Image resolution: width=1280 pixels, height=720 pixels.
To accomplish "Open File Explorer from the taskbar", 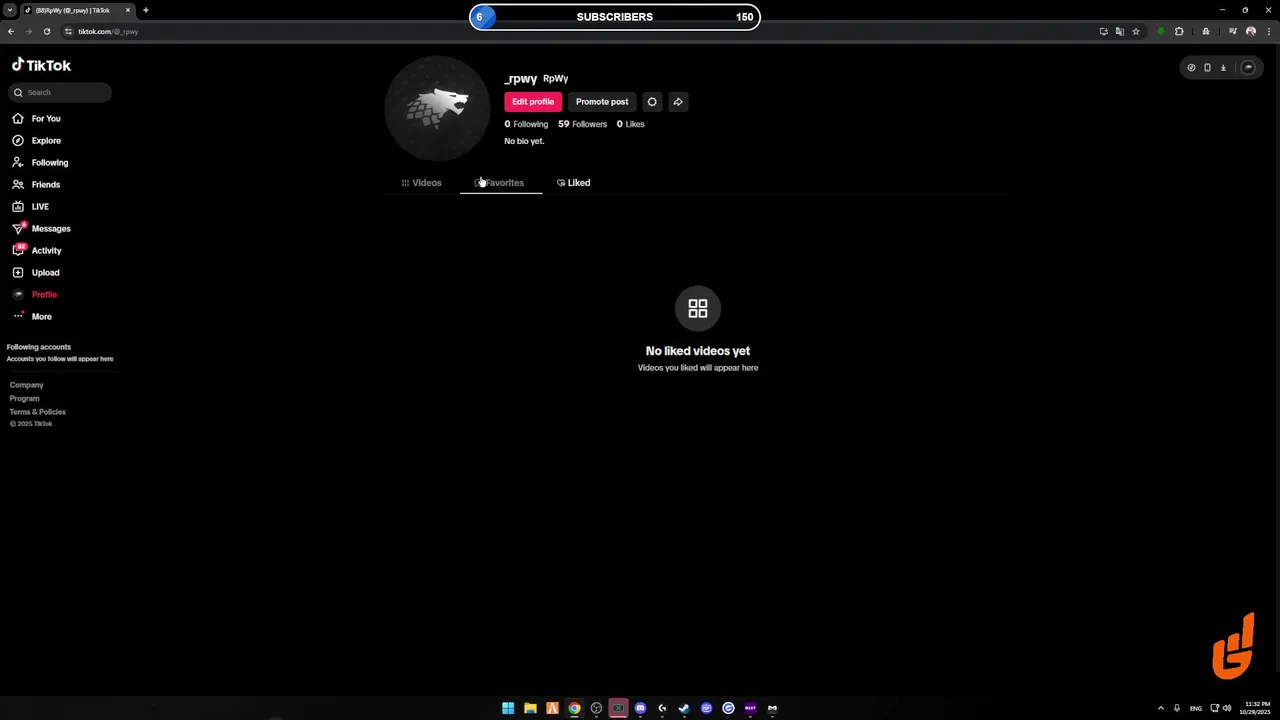I will click(530, 708).
